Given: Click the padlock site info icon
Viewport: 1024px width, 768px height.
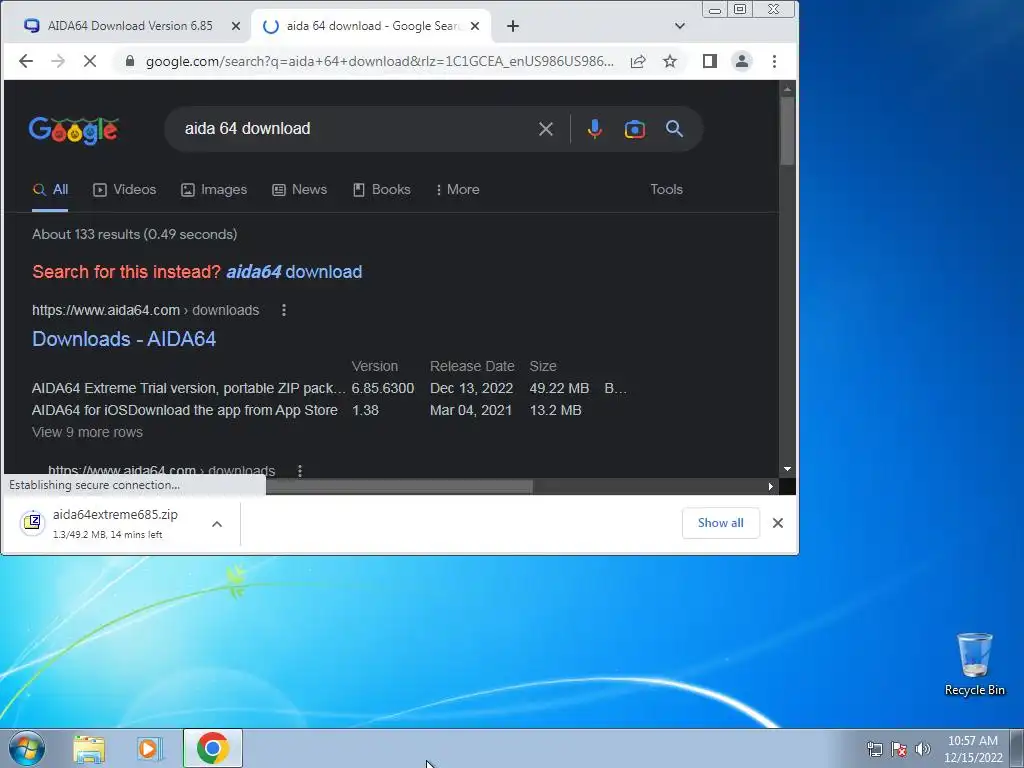Looking at the screenshot, I should click(130, 61).
